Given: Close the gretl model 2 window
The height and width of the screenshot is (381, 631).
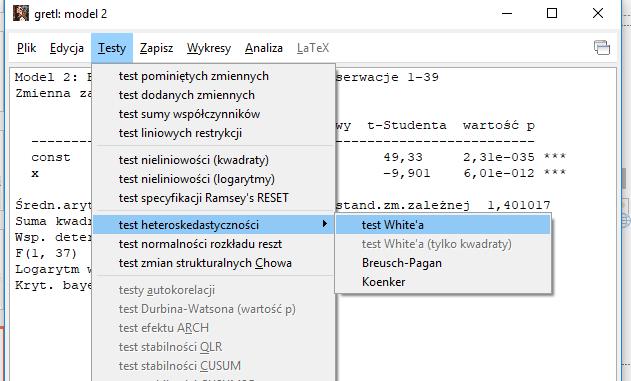Looking at the screenshot, I should pos(598,13).
